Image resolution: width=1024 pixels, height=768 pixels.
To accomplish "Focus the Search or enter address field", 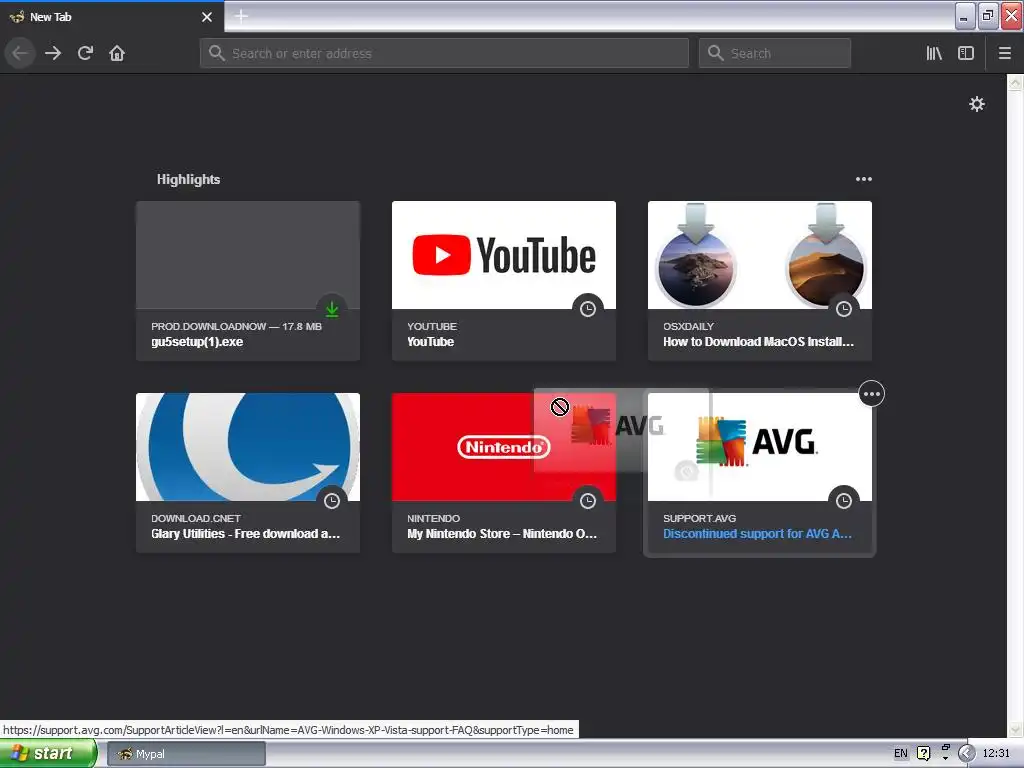I will [x=444, y=53].
